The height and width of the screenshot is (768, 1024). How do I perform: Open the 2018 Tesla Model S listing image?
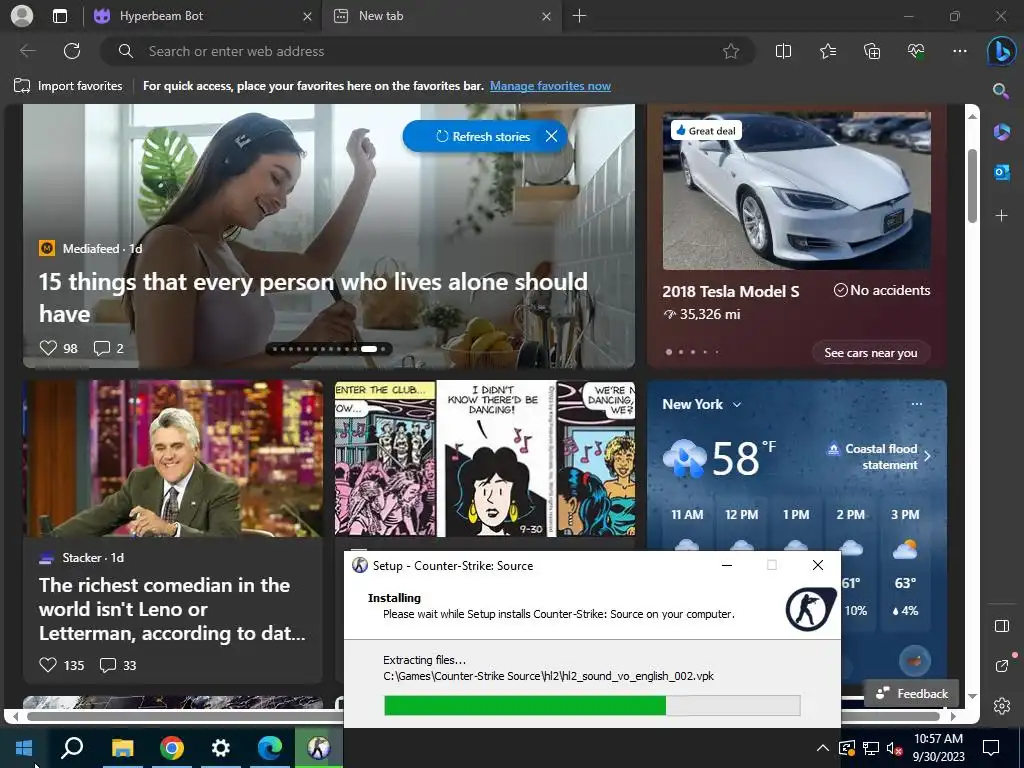(796, 190)
